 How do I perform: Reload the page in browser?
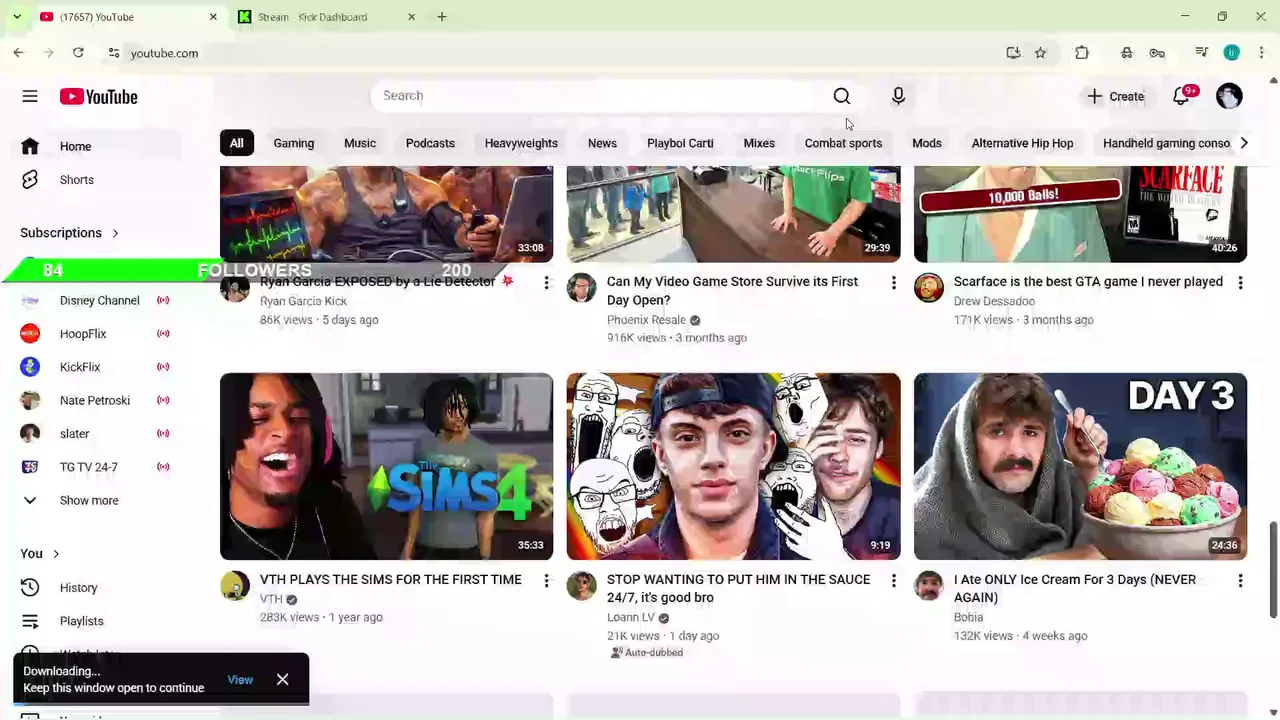78,53
